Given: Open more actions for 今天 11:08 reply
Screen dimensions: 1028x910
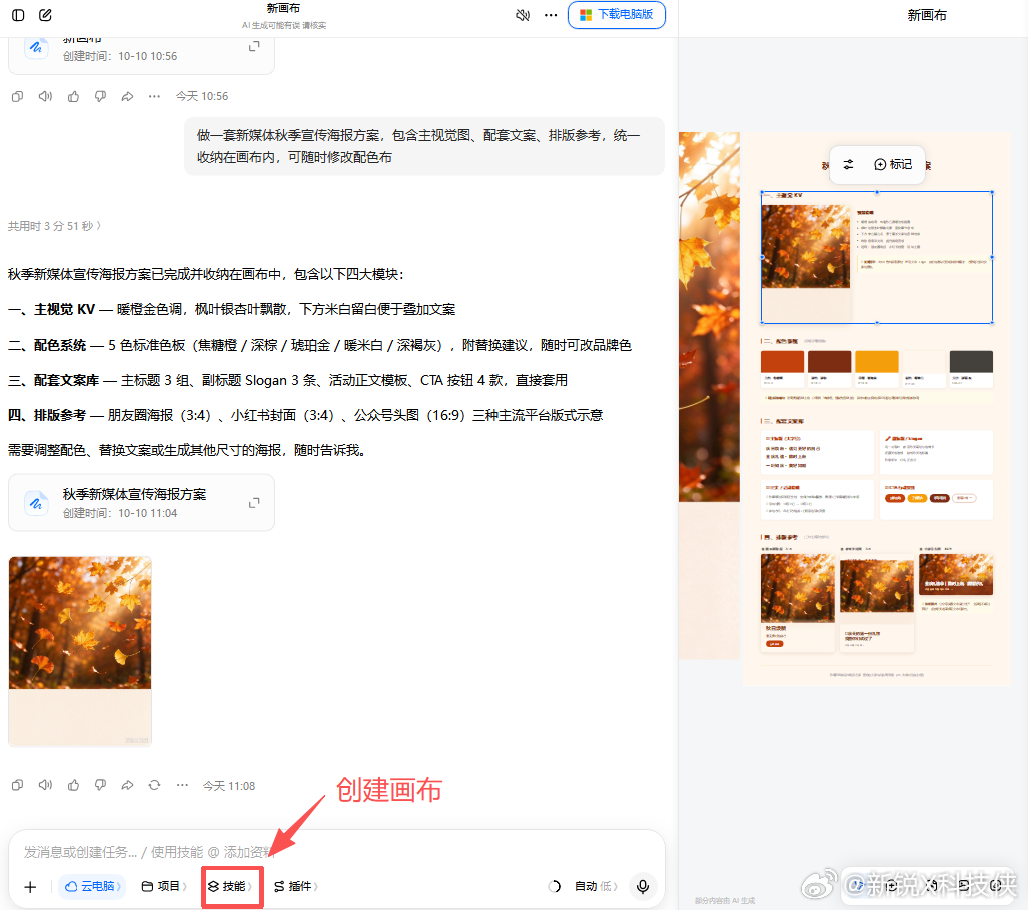Looking at the screenshot, I should coord(182,785).
